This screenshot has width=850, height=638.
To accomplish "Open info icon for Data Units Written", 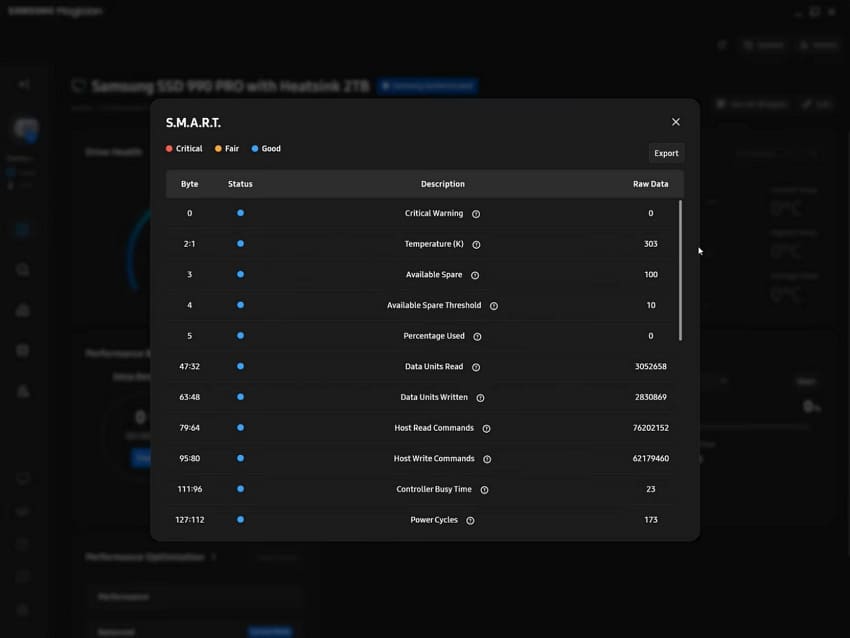I will [x=480, y=397].
